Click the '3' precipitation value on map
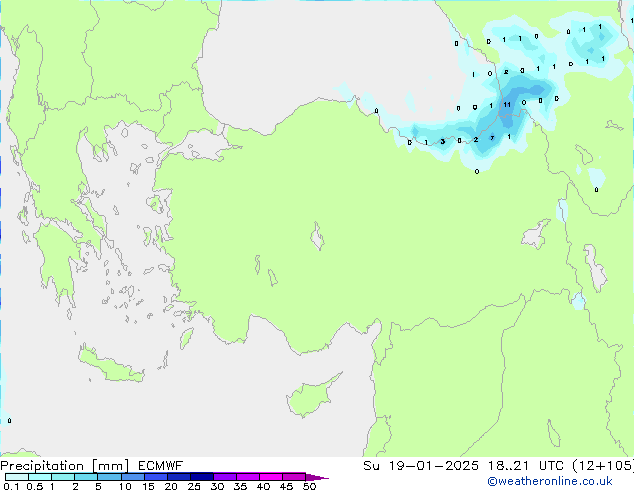The width and height of the screenshot is (634, 490). tap(443, 142)
